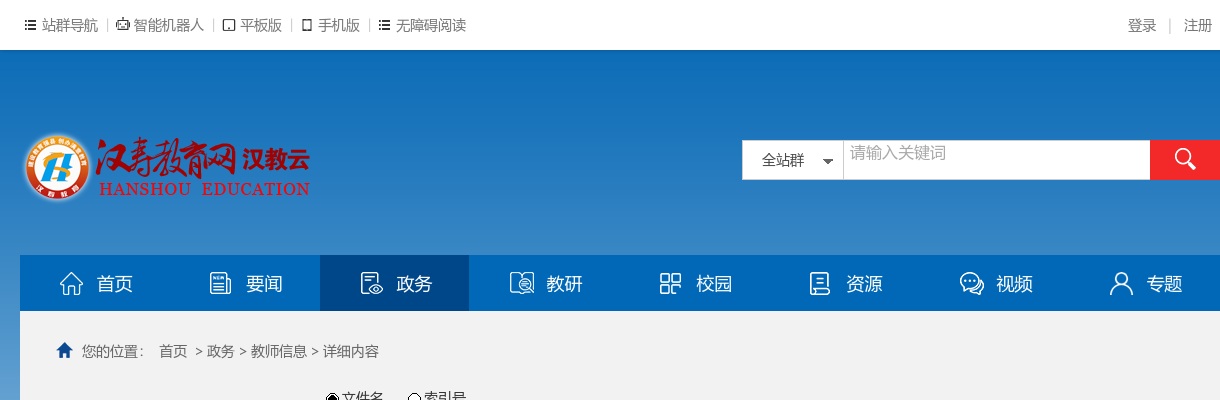Click the keyword search input field

(995, 160)
